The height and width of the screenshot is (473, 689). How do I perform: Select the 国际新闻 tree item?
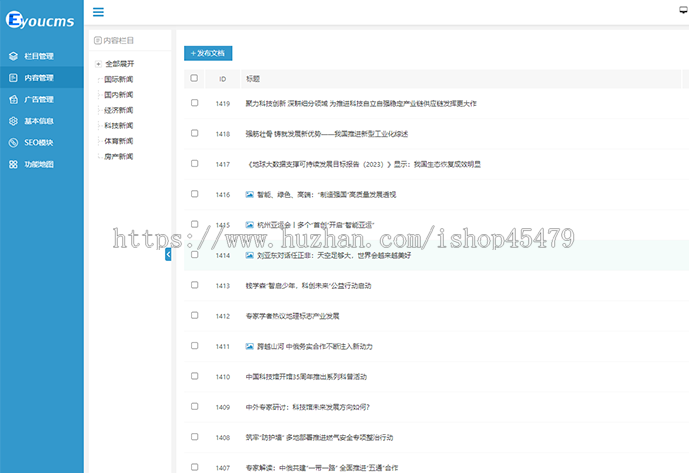119,79
